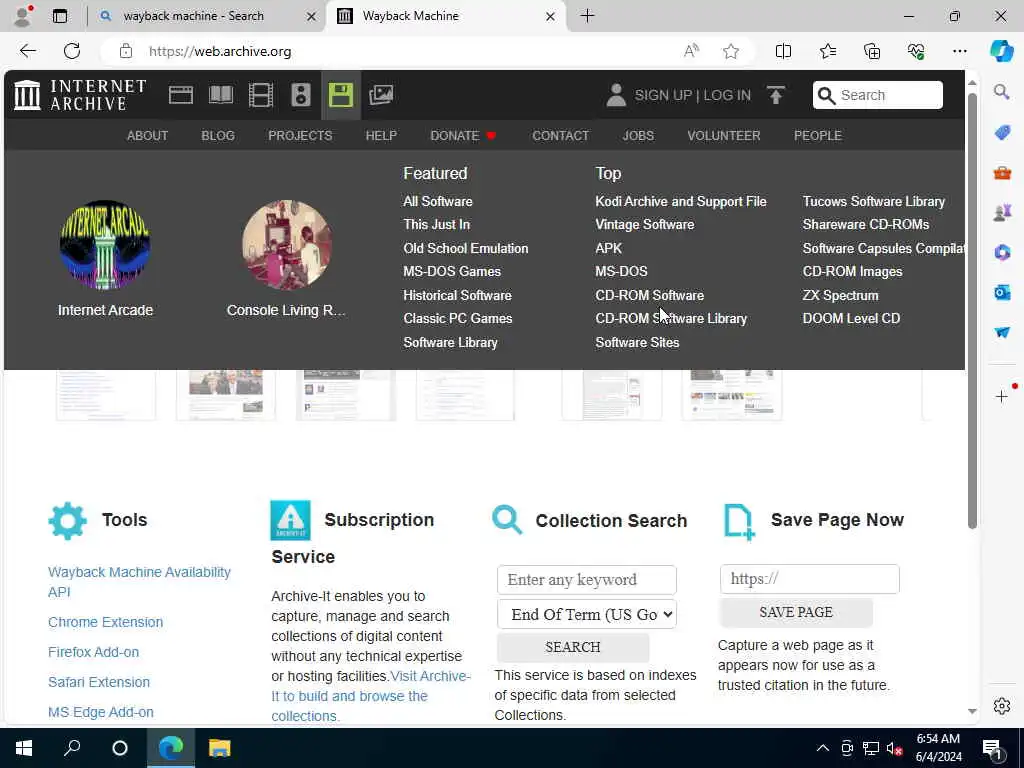The height and width of the screenshot is (768, 1024).
Task: Open Browser essentials heart icon
Action: pyautogui.click(x=916, y=51)
